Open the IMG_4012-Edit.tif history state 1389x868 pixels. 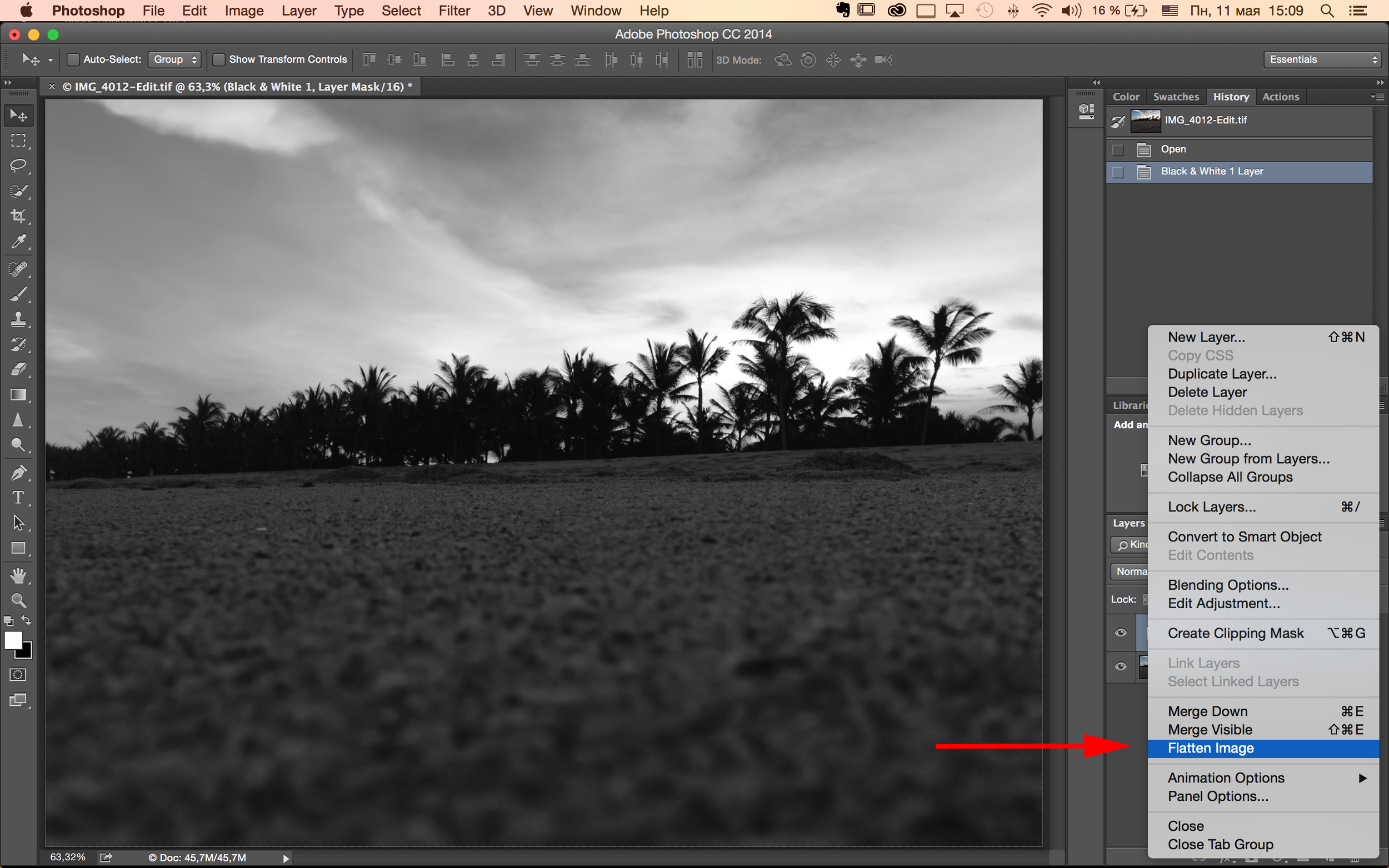[x=1205, y=120]
